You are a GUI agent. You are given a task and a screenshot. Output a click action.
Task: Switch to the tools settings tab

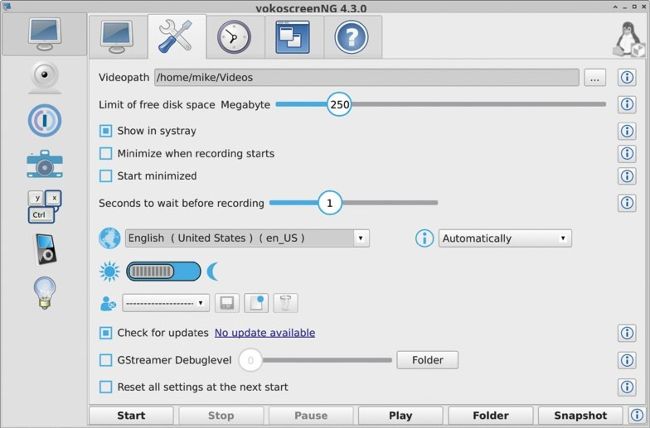coord(176,37)
